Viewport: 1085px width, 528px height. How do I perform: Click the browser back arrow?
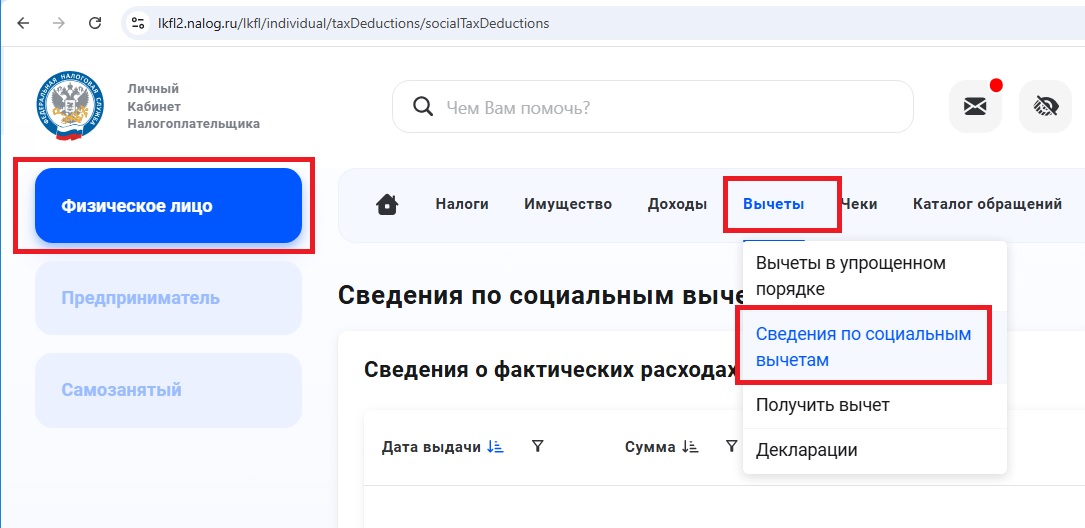(23, 22)
